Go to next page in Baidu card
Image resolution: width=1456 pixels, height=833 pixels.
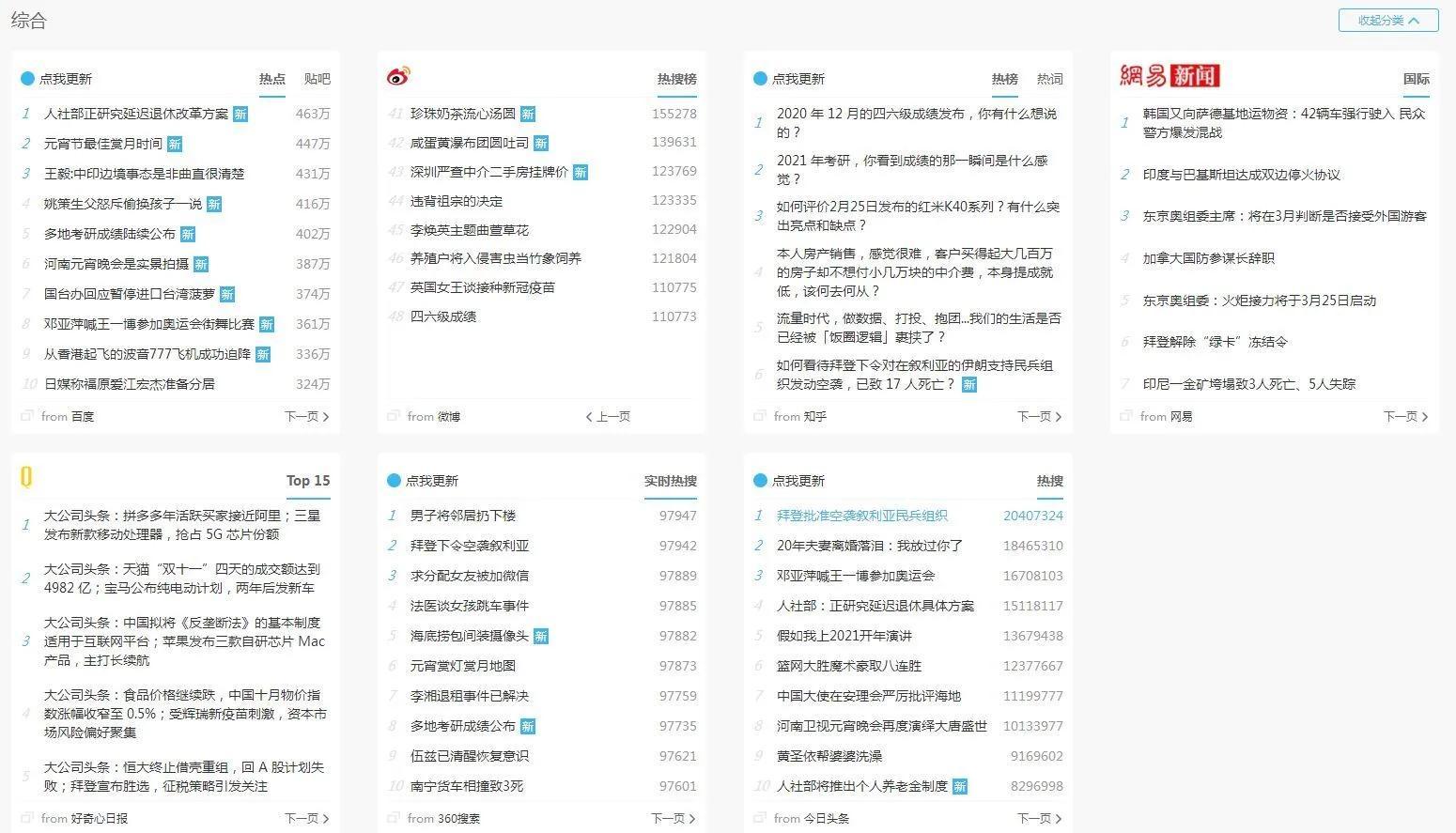[x=307, y=416]
